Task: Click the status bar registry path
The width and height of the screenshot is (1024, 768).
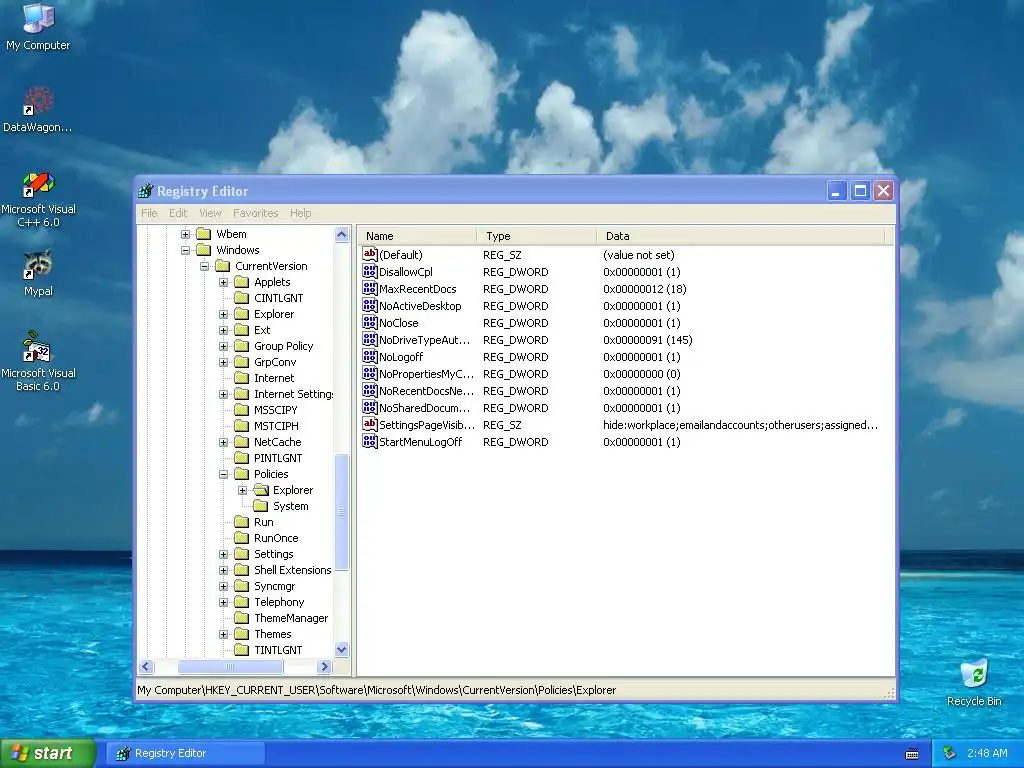Action: point(377,690)
